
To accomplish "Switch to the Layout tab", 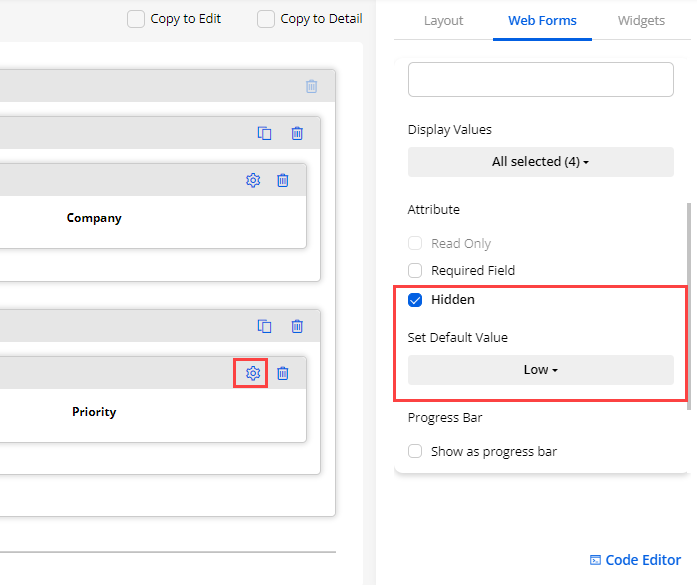I will pyautogui.click(x=443, y=20).
